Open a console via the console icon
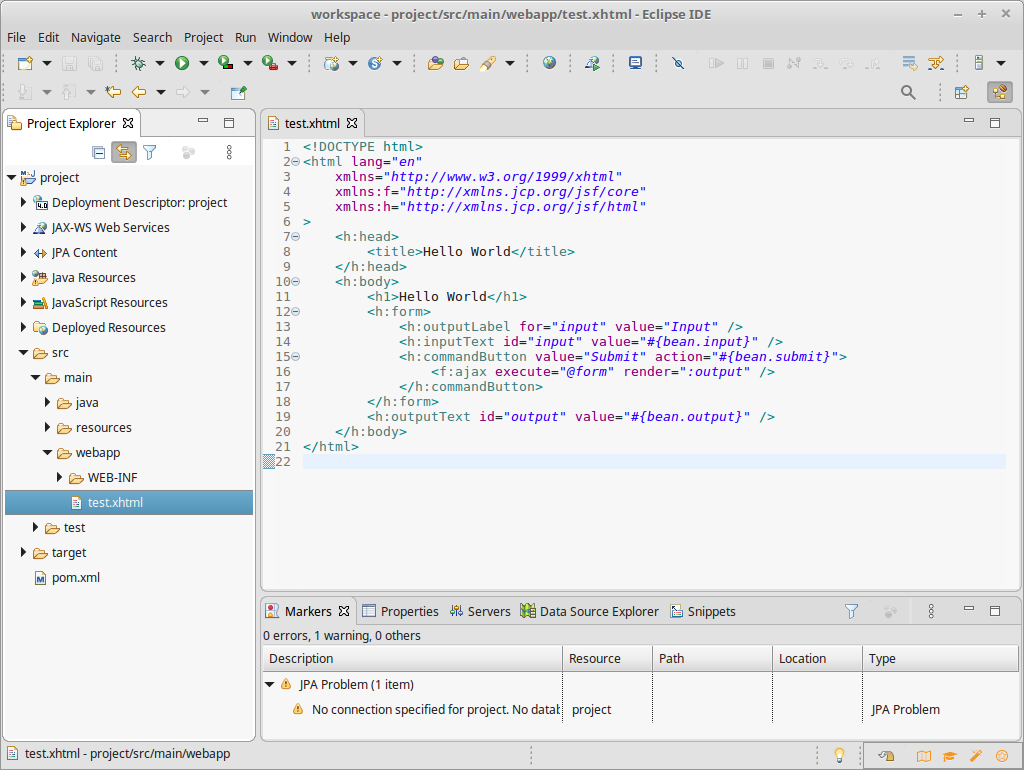Viewport: 1024px width, 770px height. (635, 62)
